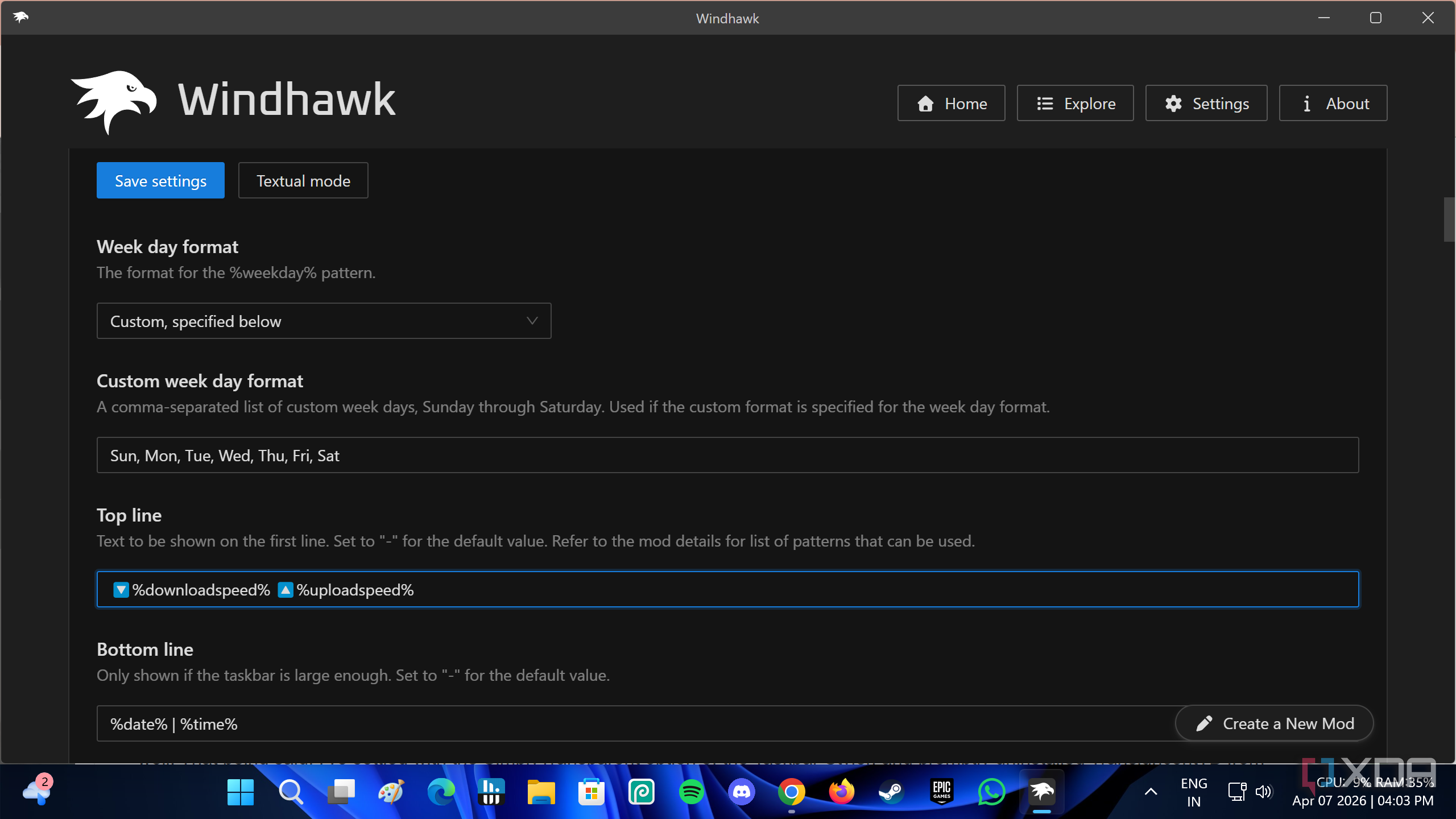Image resolution: width=1456 pixels, height=819 pixels.
Task: Open Epic Games Launcher from taskbar
Action: (x=941, y=792)
